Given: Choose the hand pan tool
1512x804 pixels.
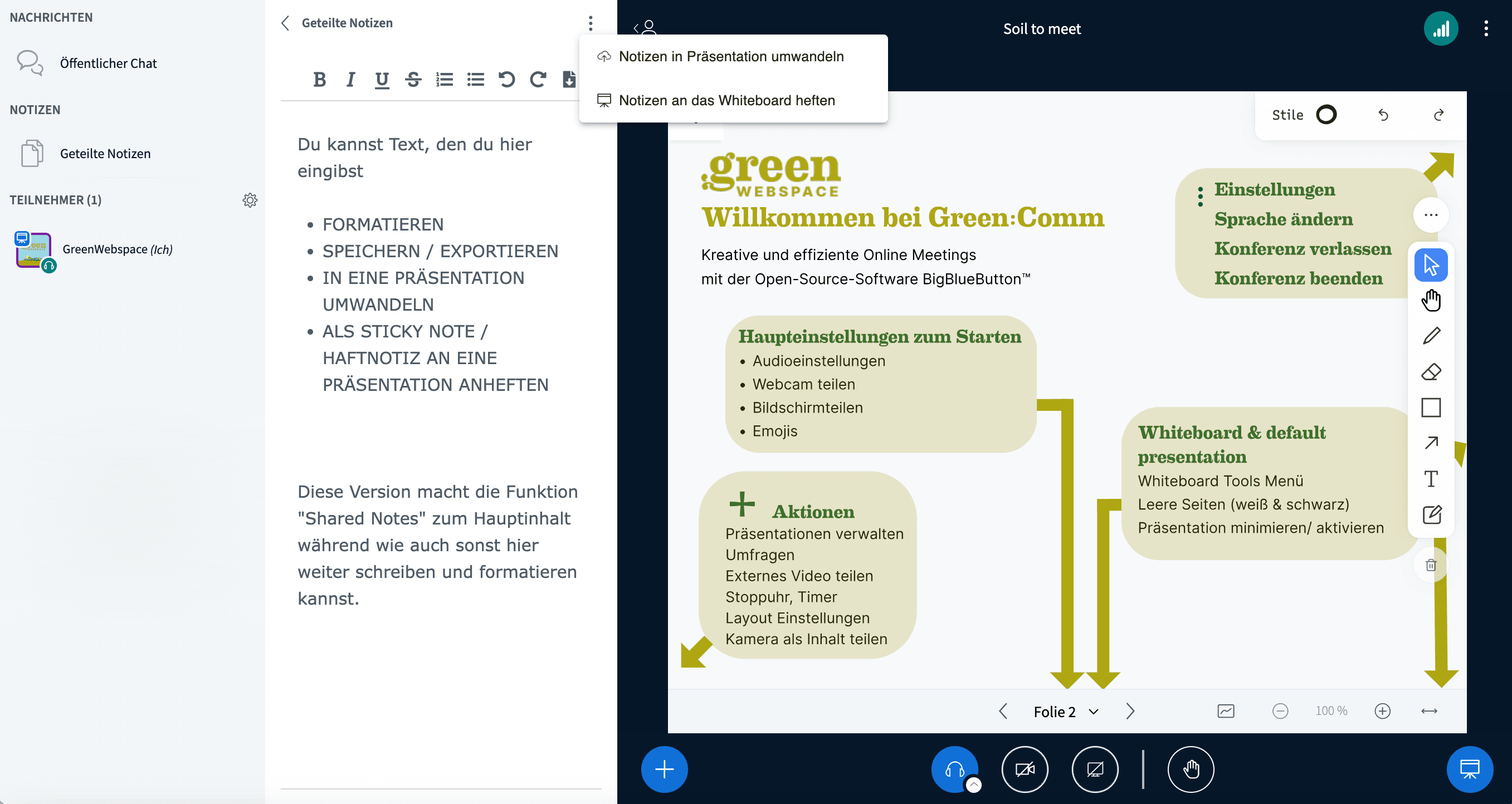Looking at the screenshot, I should pyautogui.click(x=1431, y=301).
